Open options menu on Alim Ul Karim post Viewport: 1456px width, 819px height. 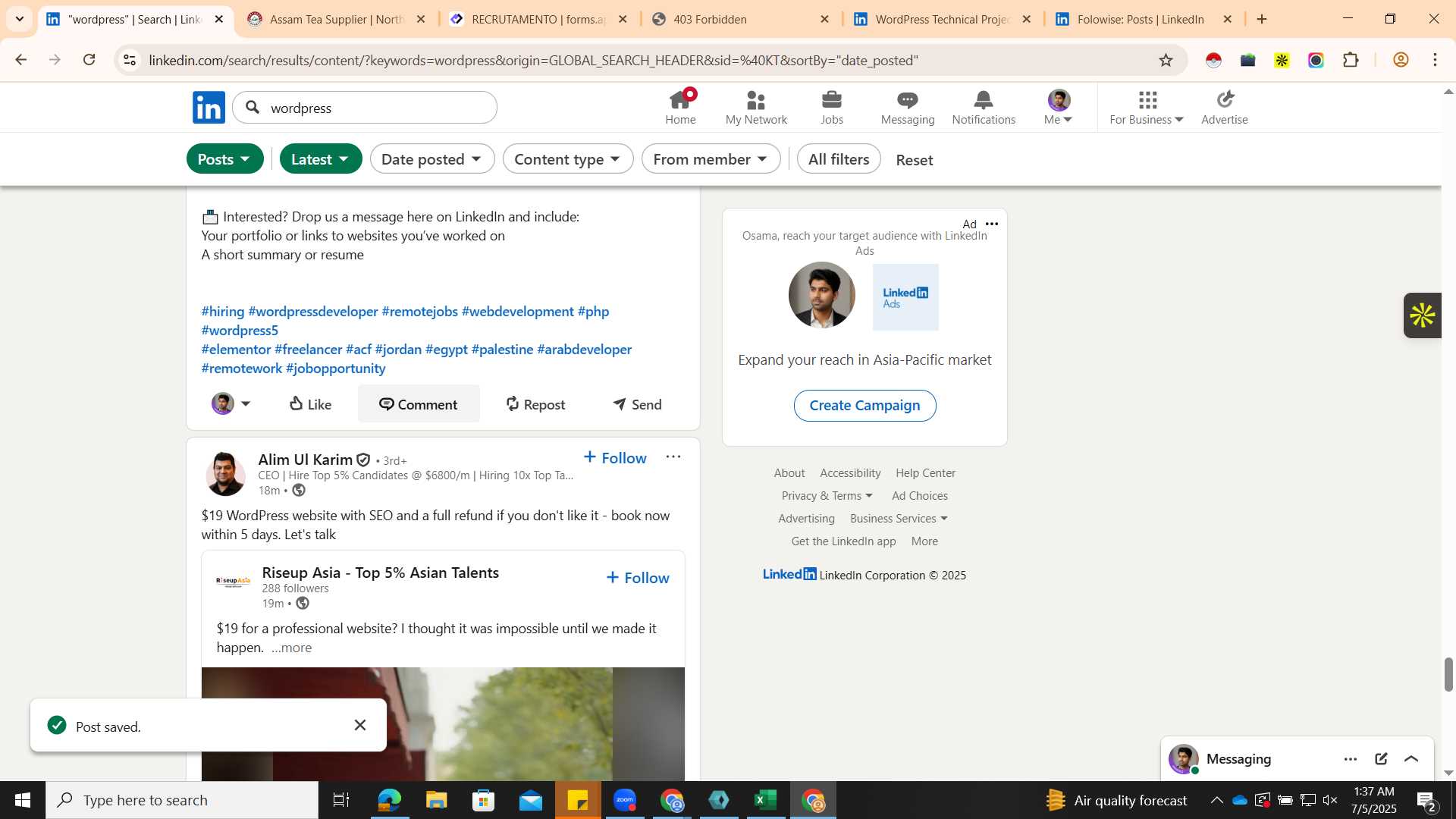pyautogui.click(x=673, y=457)
